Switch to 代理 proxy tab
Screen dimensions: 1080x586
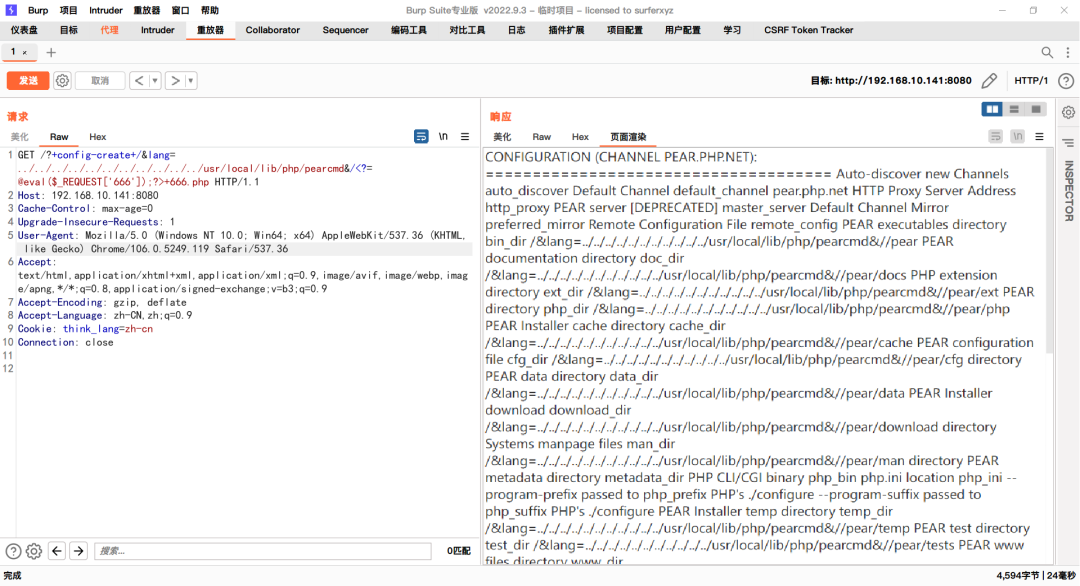110,30
